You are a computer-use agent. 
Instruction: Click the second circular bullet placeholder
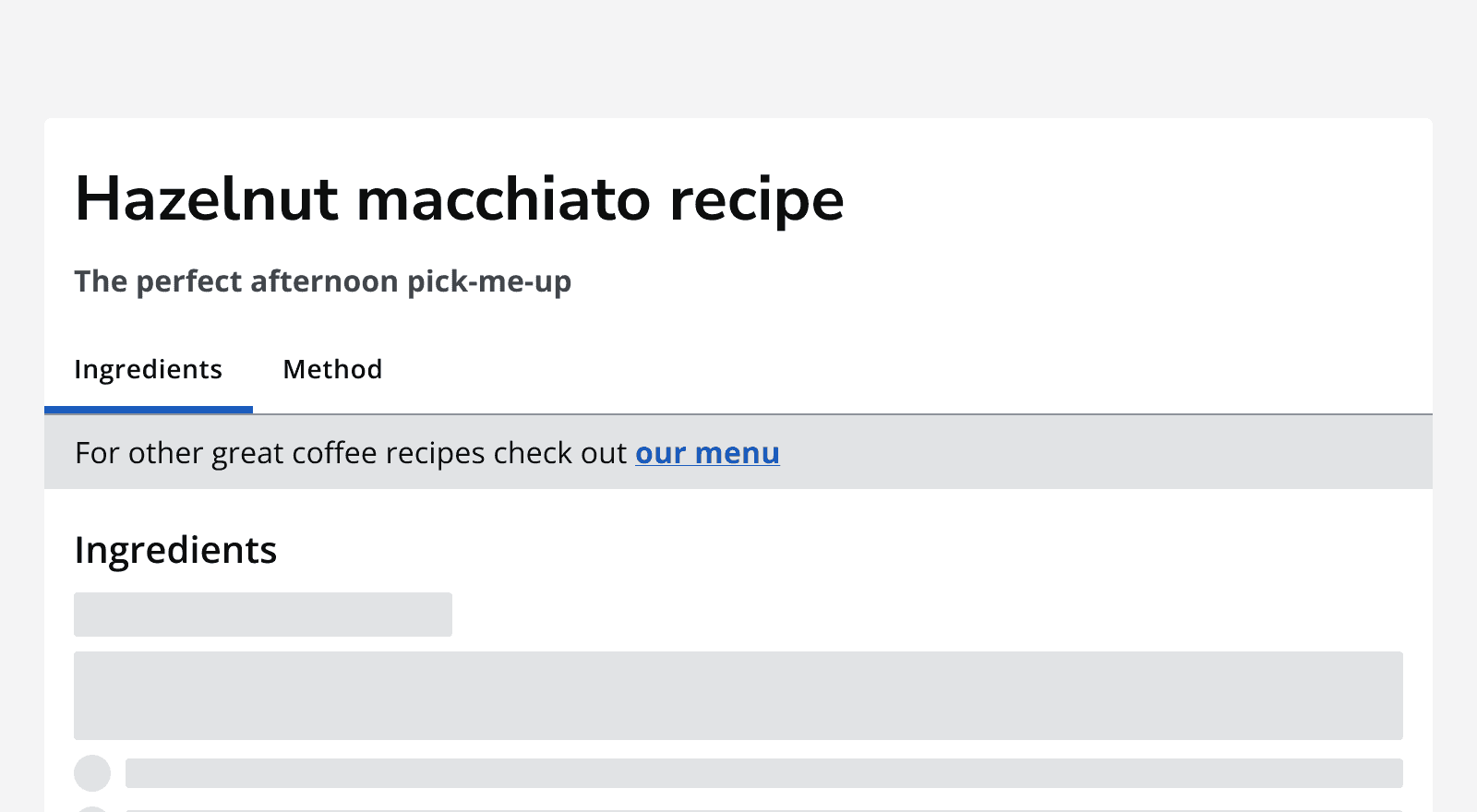(92, 807)
